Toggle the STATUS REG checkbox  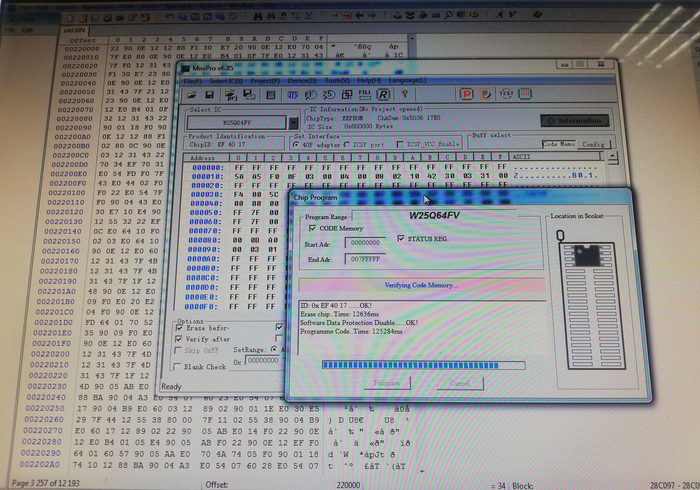point(400,238)
